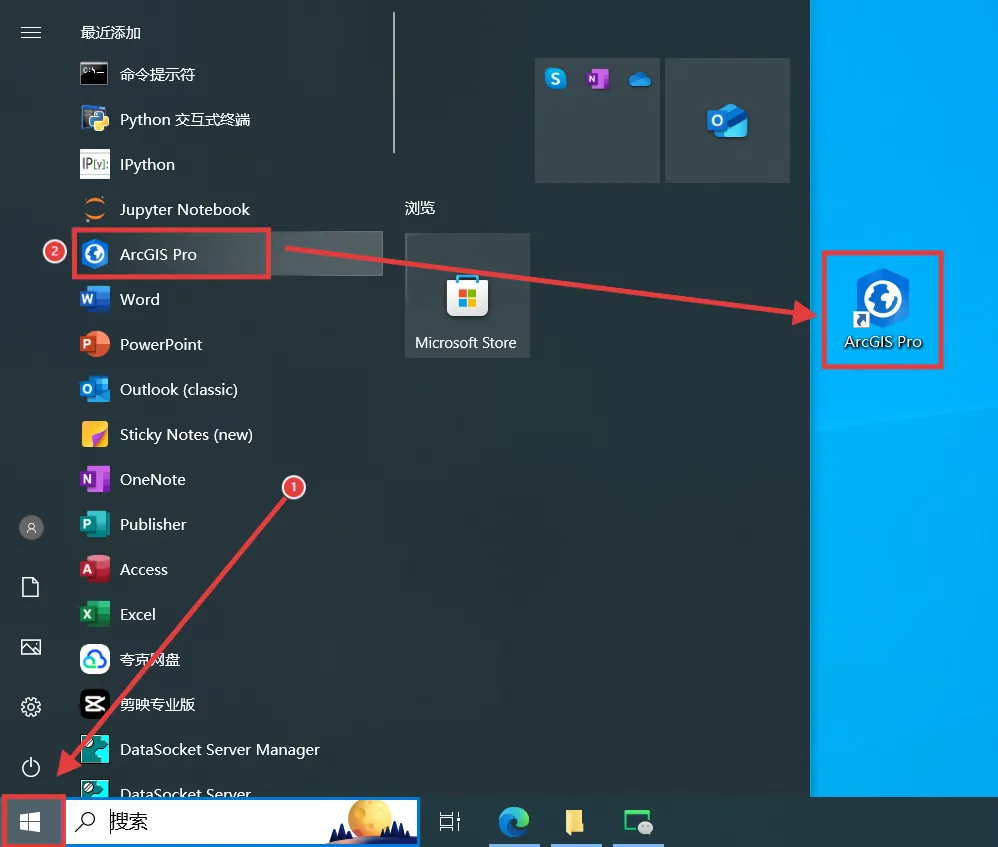The image size is (998, 847).
Task: Open Task View on the taskbar
Action: [450, 822]
